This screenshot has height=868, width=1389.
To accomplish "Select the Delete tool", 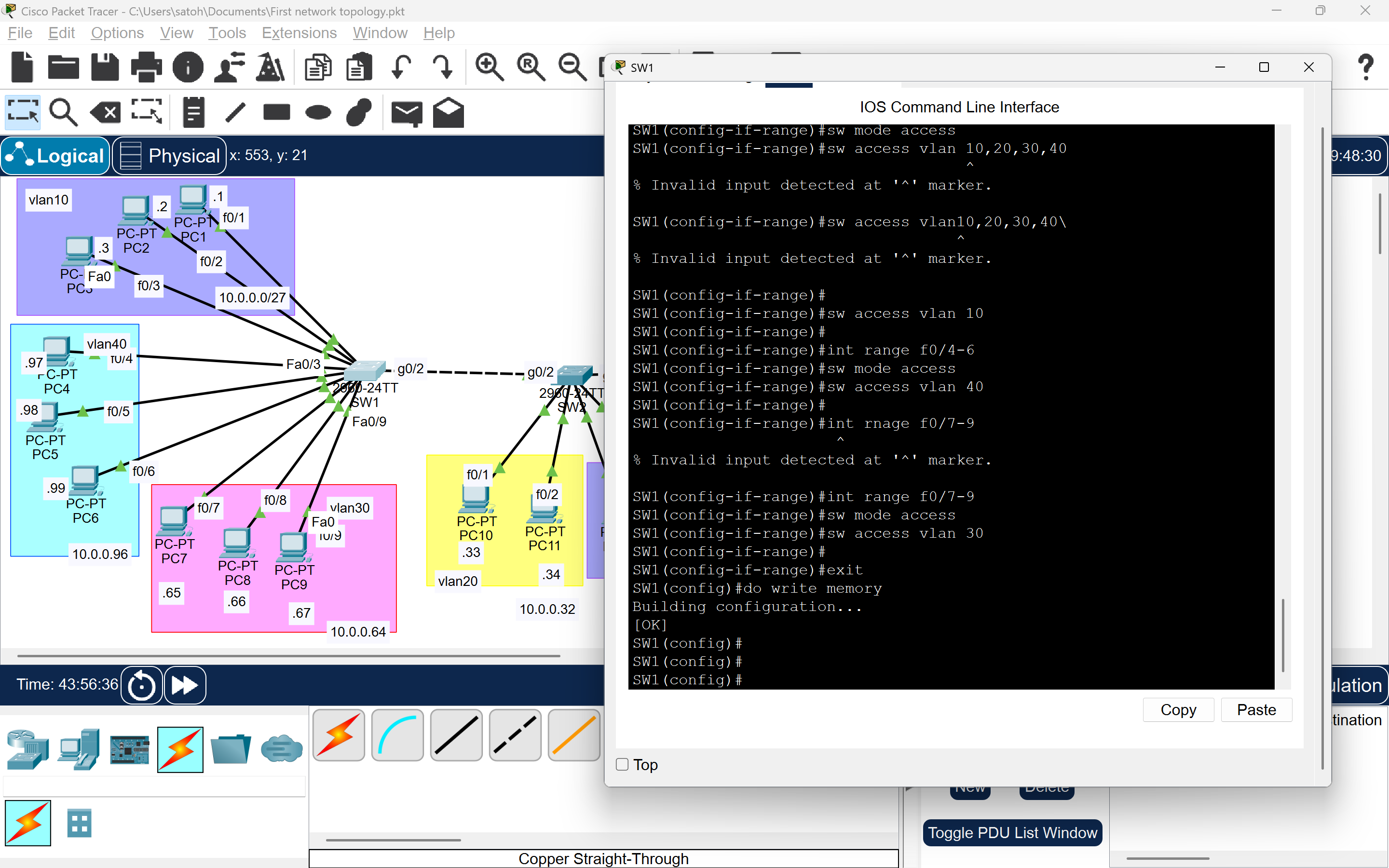I will [x=105, y=112].
